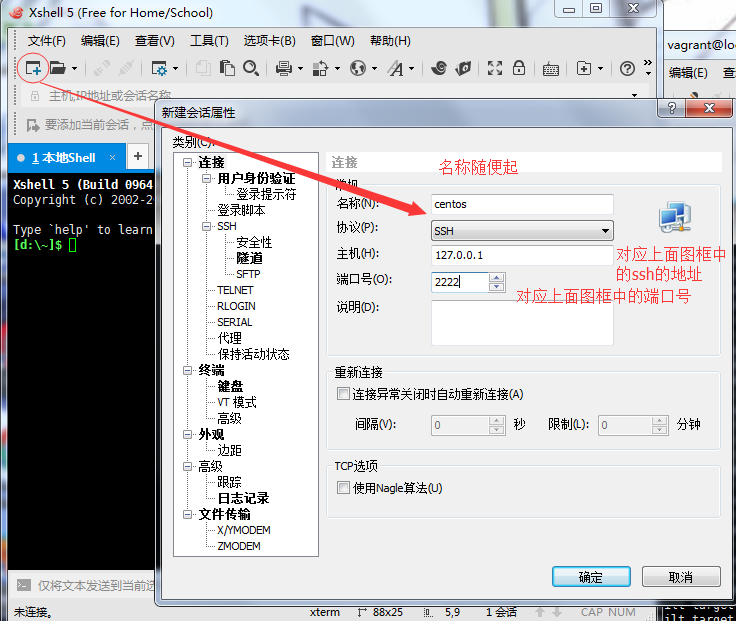This screenshot has height=621, width=736.
Task: Decrease port number with down spinner
Action: [x=496, y=286]
